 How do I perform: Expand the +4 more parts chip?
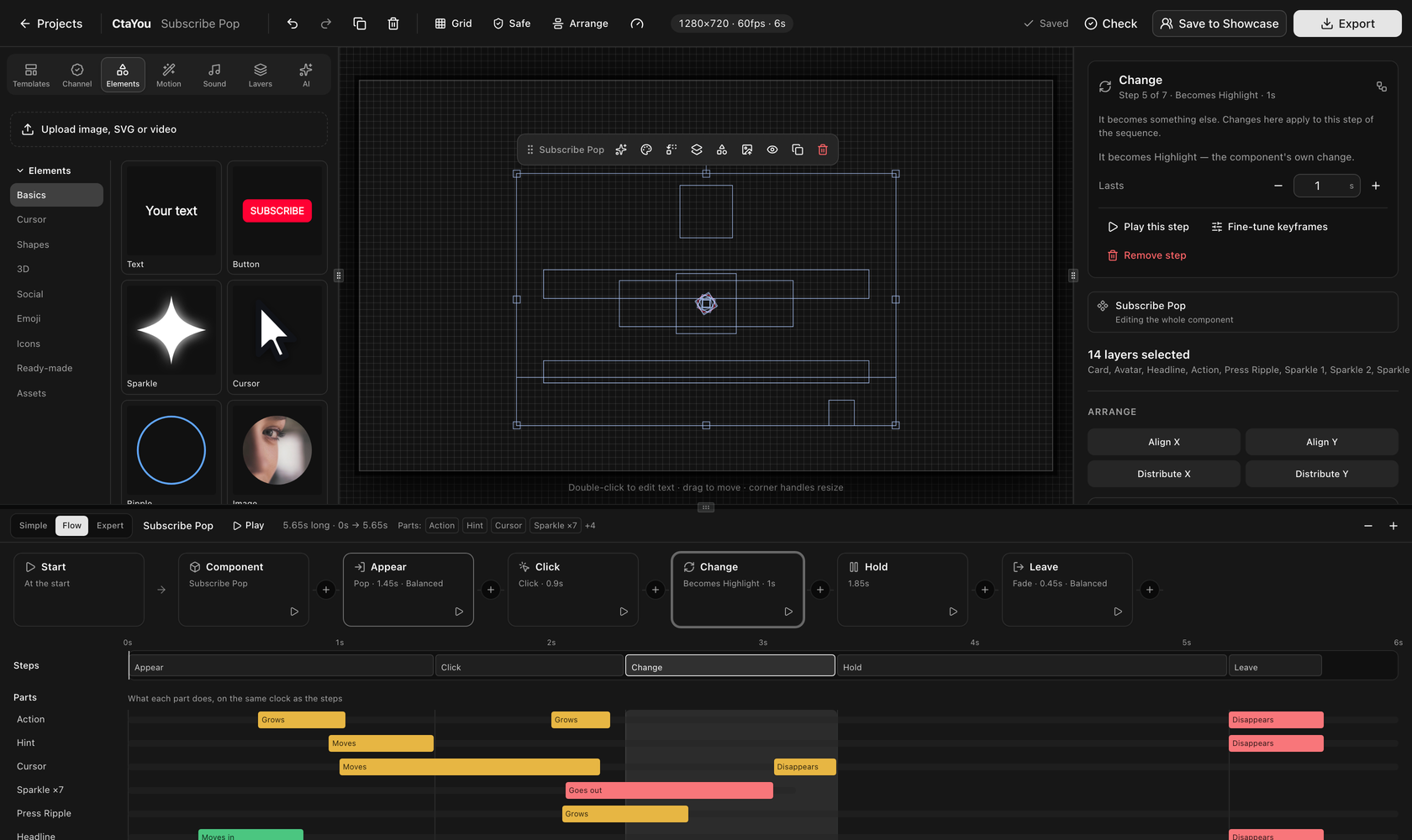[x=590, y=526]
